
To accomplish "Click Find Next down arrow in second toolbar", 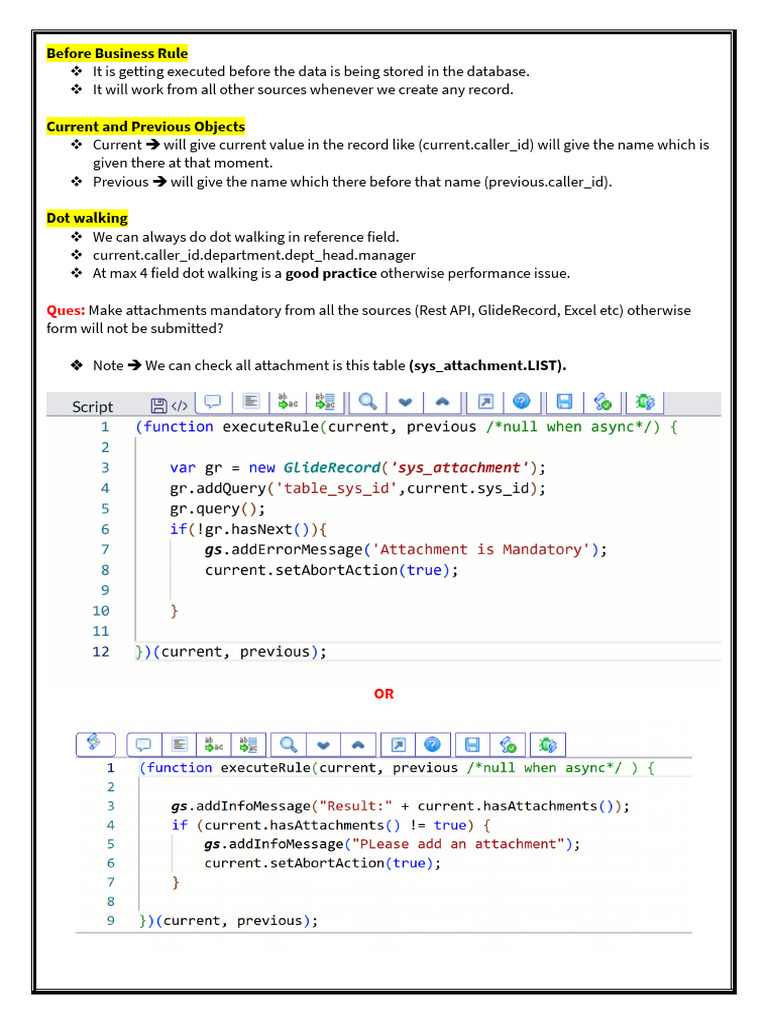I will [x=323, y=744].
